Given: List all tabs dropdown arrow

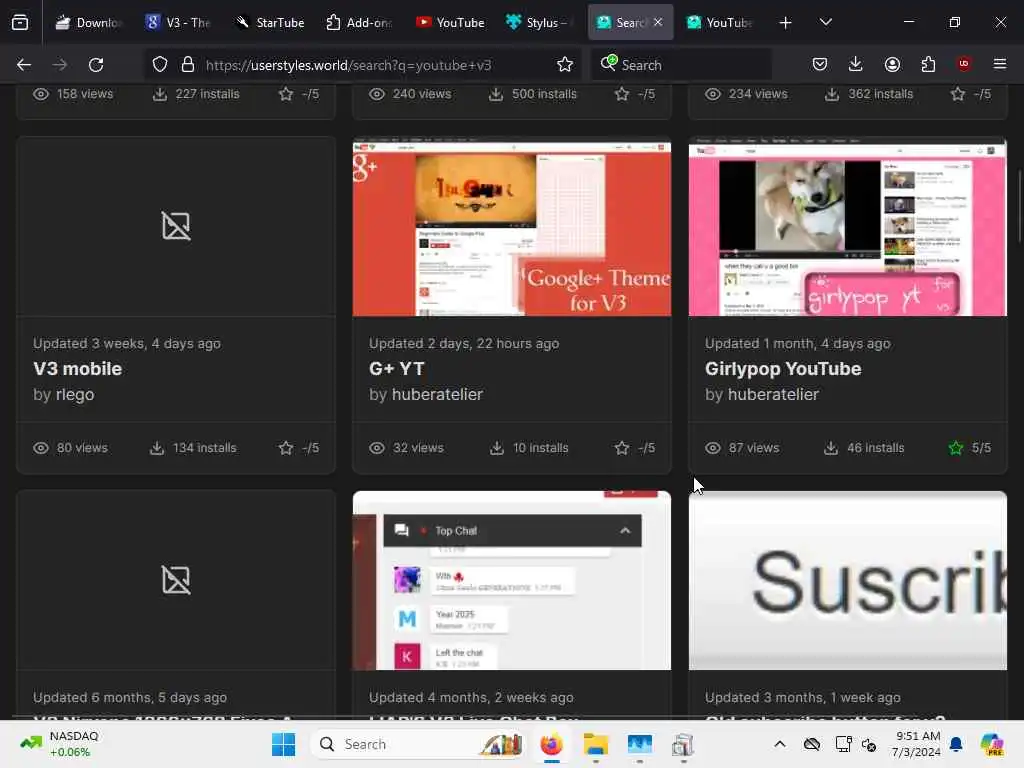Looking at the screenshot, I should click(825, 22).
